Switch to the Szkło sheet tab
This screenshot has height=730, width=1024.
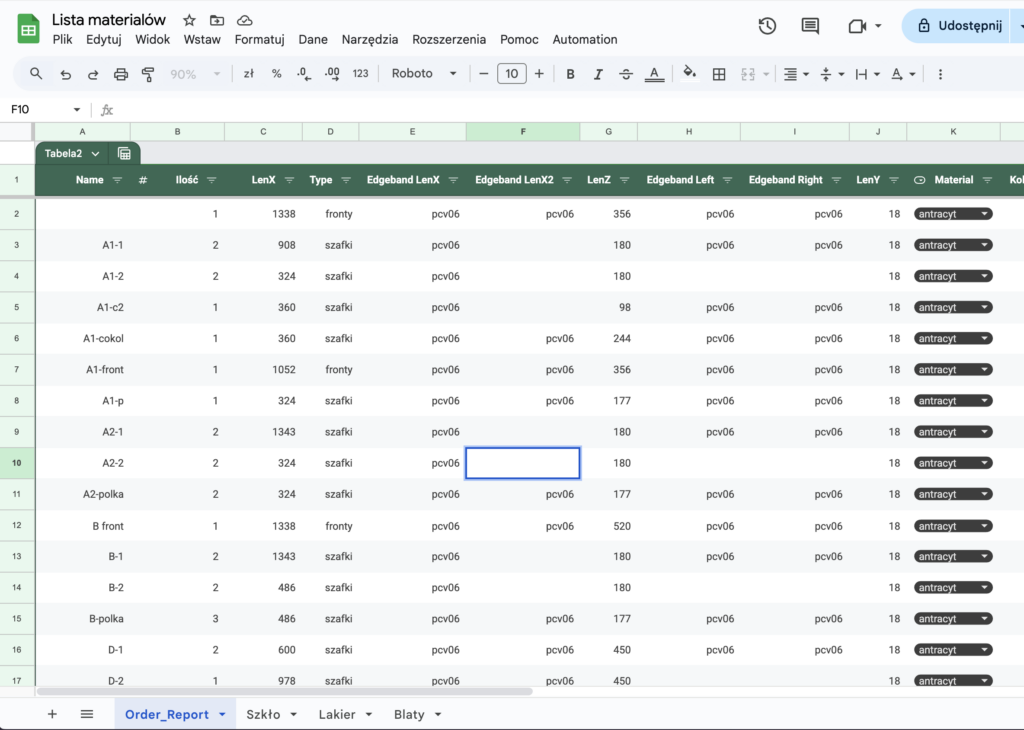(263, 714)
